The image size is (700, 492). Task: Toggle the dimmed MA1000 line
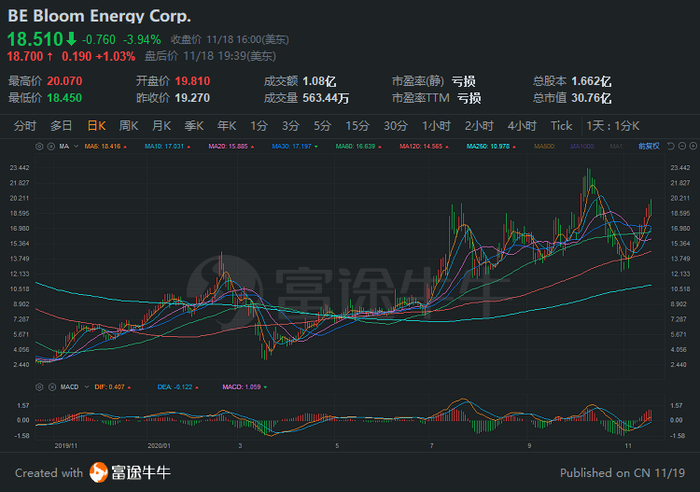583,146
